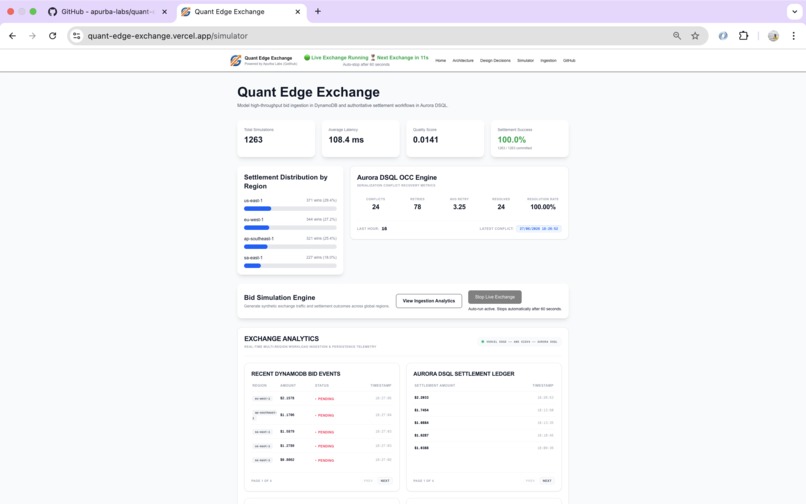
Task: Click the Settlement Success 100.0% value
Action: (x=511, y=140)
